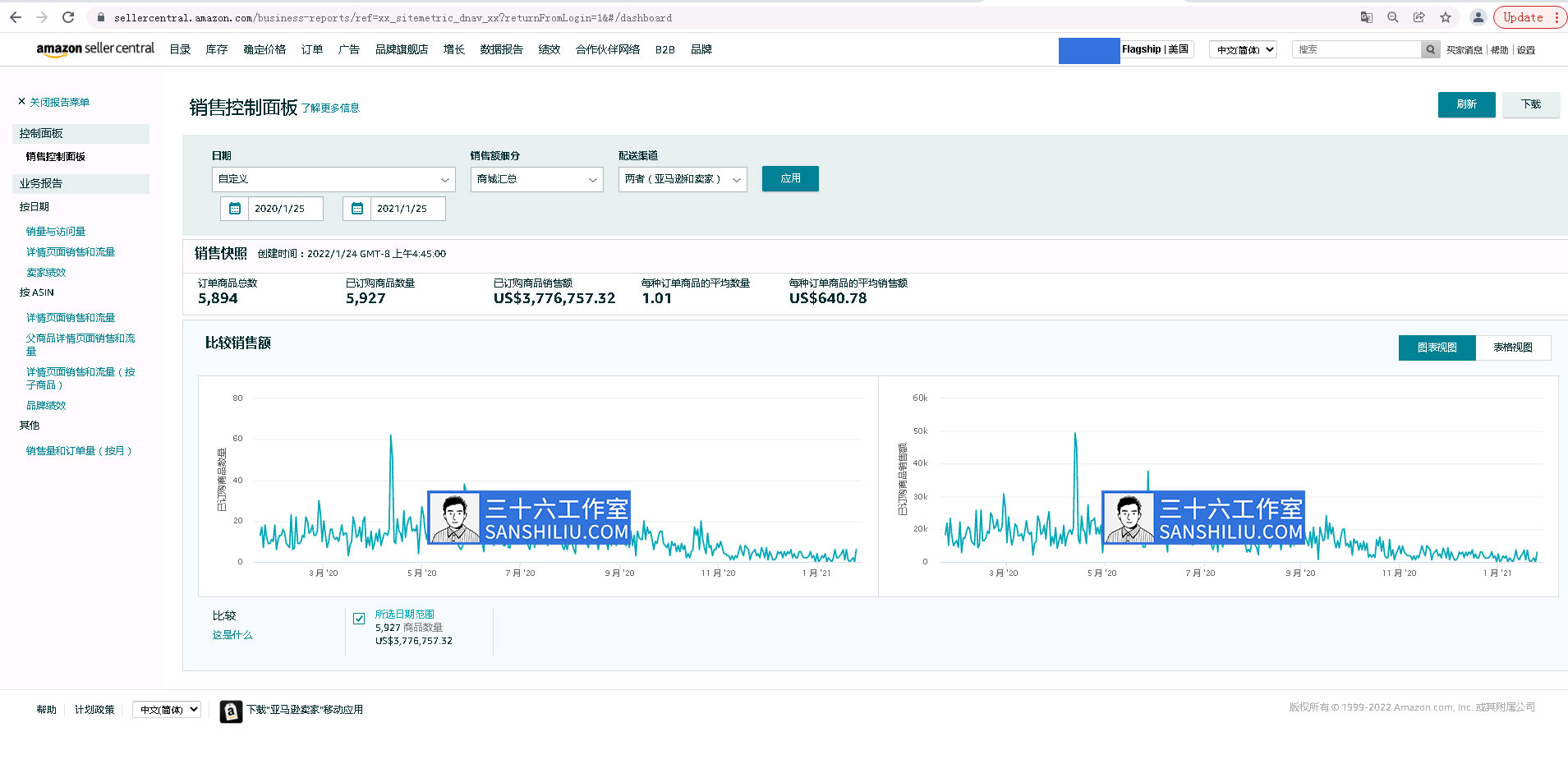Image resolution: width=1568 pixels, height=778 pixels.
Task: Click the Amazon Seller Central logo
Action: click(x=95, y=49)
